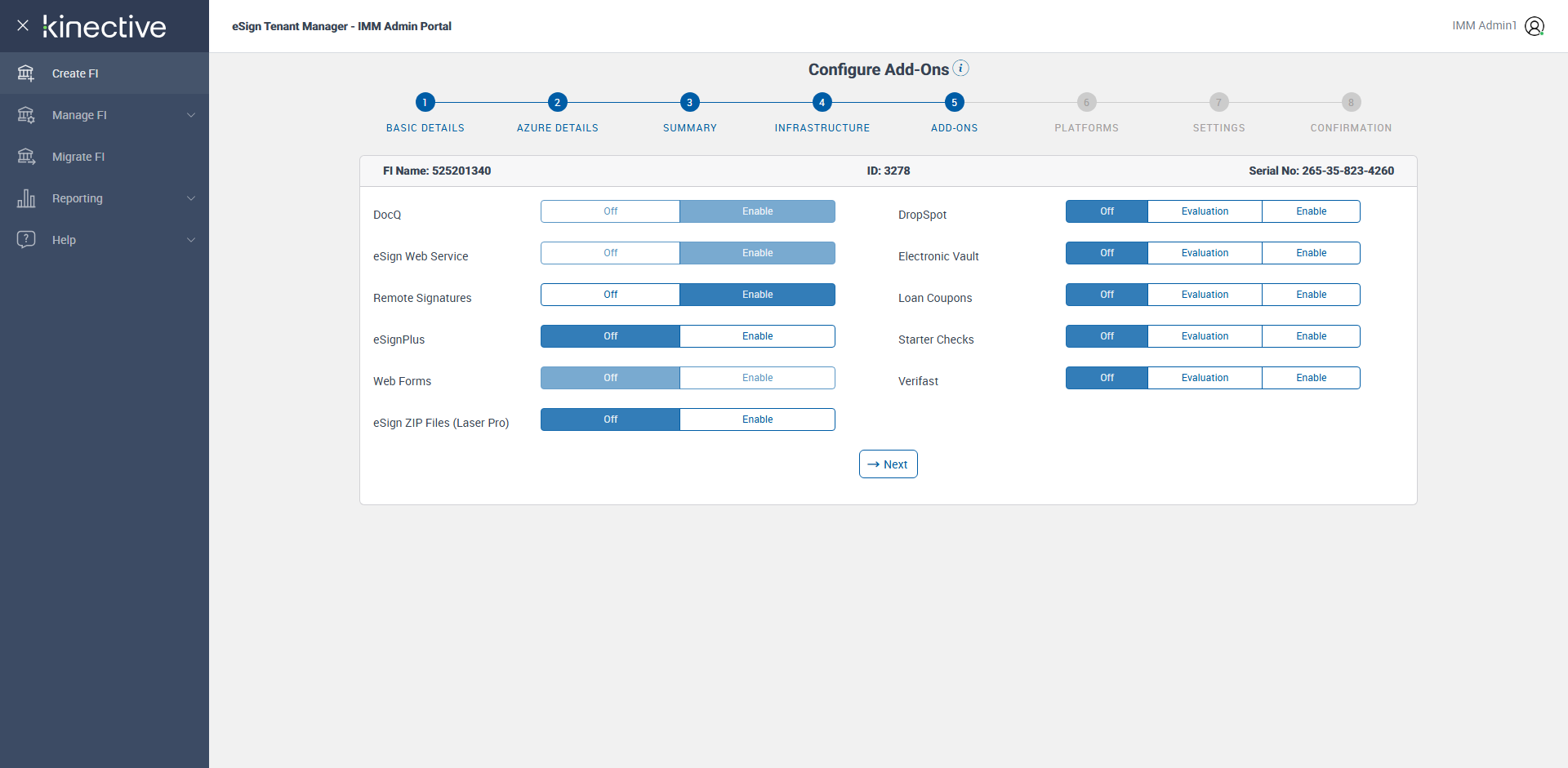1568x768 pixels.
Task: Enable the eSignPlus add-on
Action: click(x=758, y=336)
